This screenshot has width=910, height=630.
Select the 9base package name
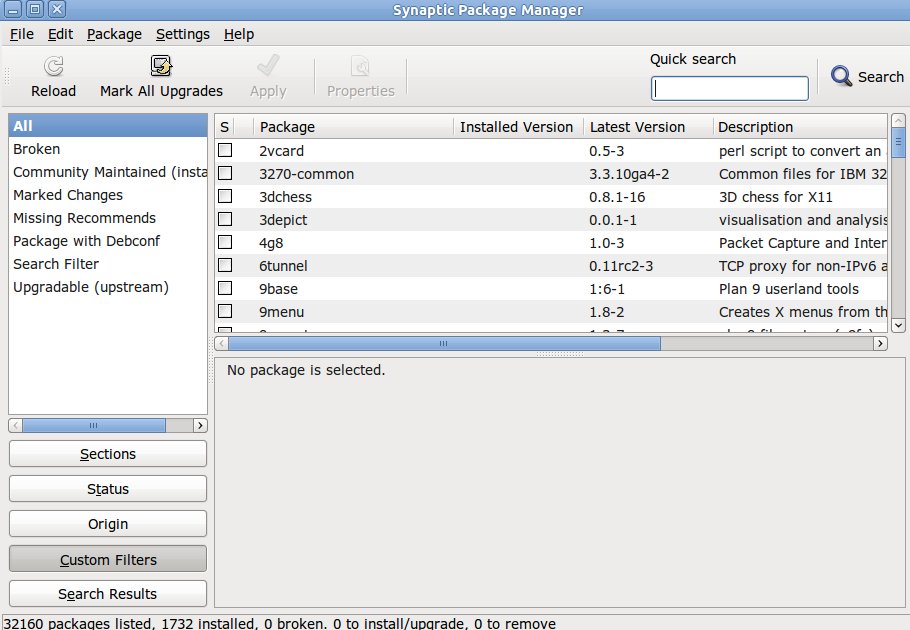pos(279,289)
